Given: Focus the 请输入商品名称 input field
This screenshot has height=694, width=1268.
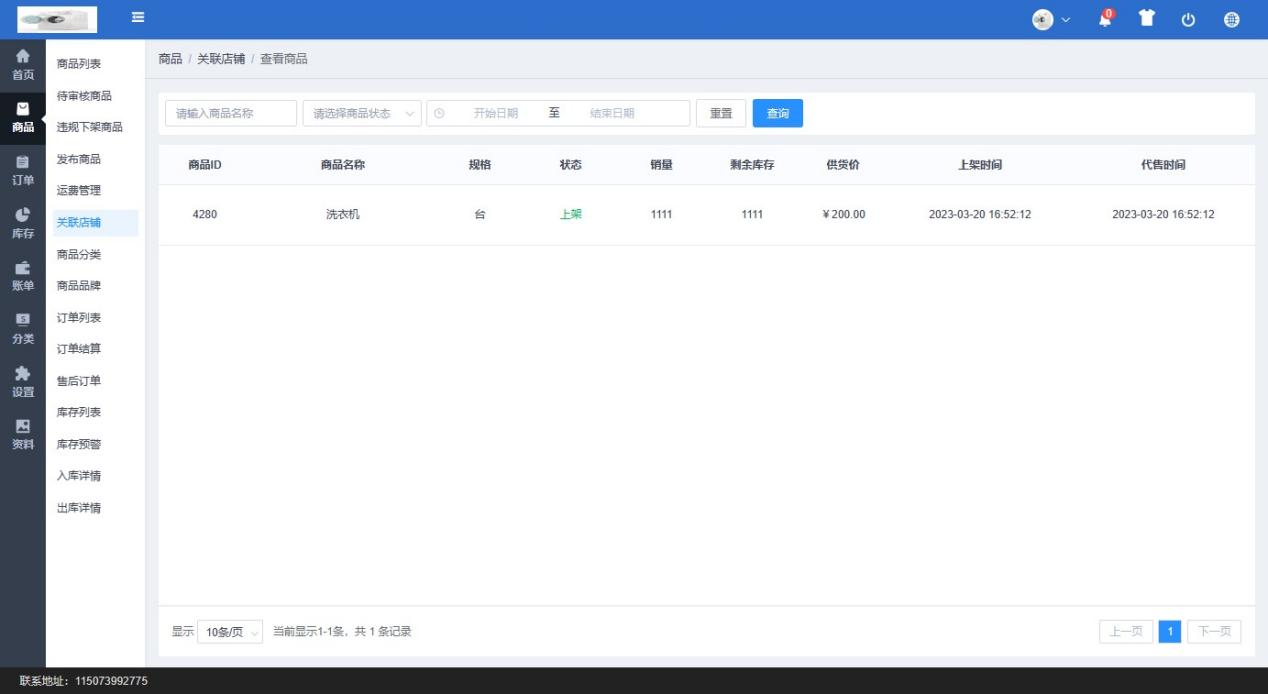Looking at the screenshot, I should coord(231,113).
